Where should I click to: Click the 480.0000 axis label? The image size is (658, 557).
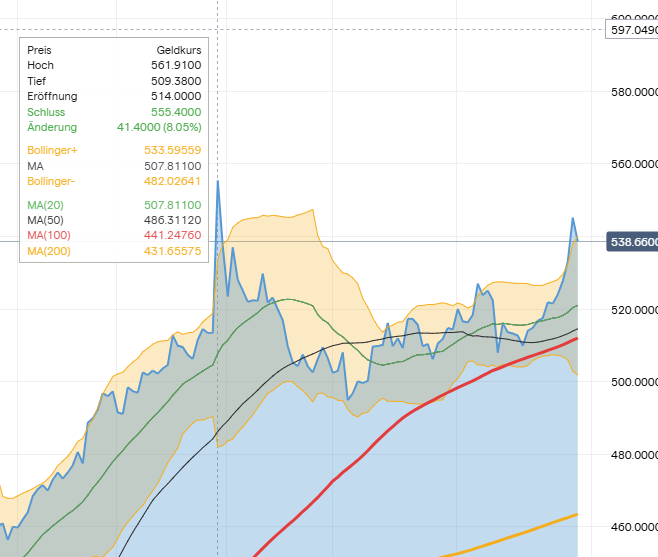pyautogui.click(x=634, y=455)
